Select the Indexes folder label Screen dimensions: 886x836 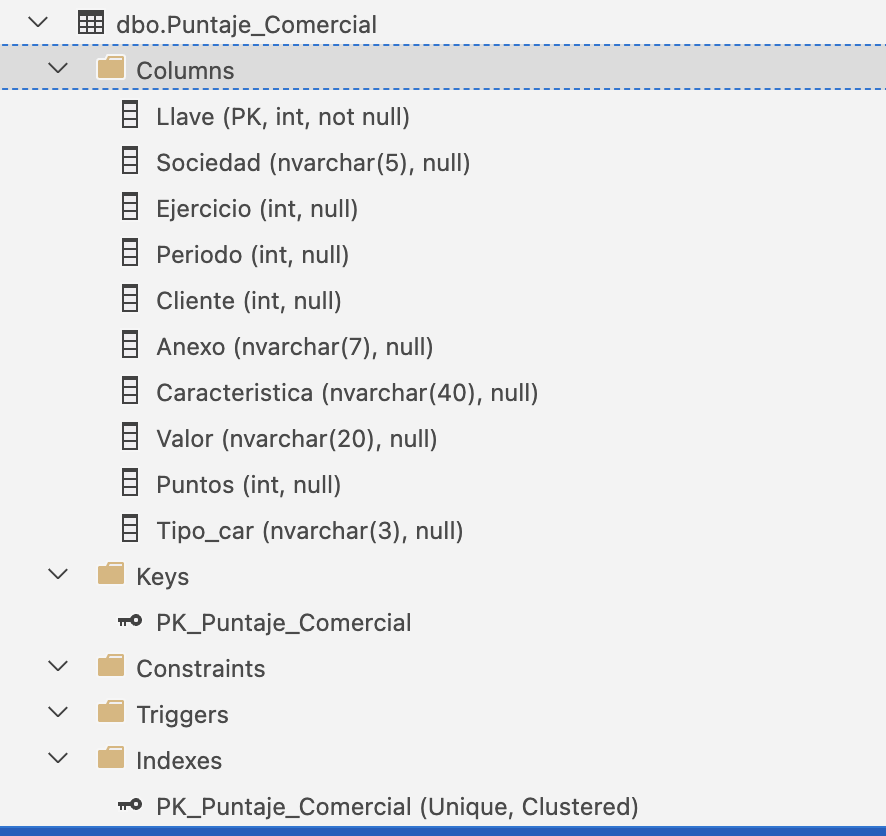pos(179,761)
